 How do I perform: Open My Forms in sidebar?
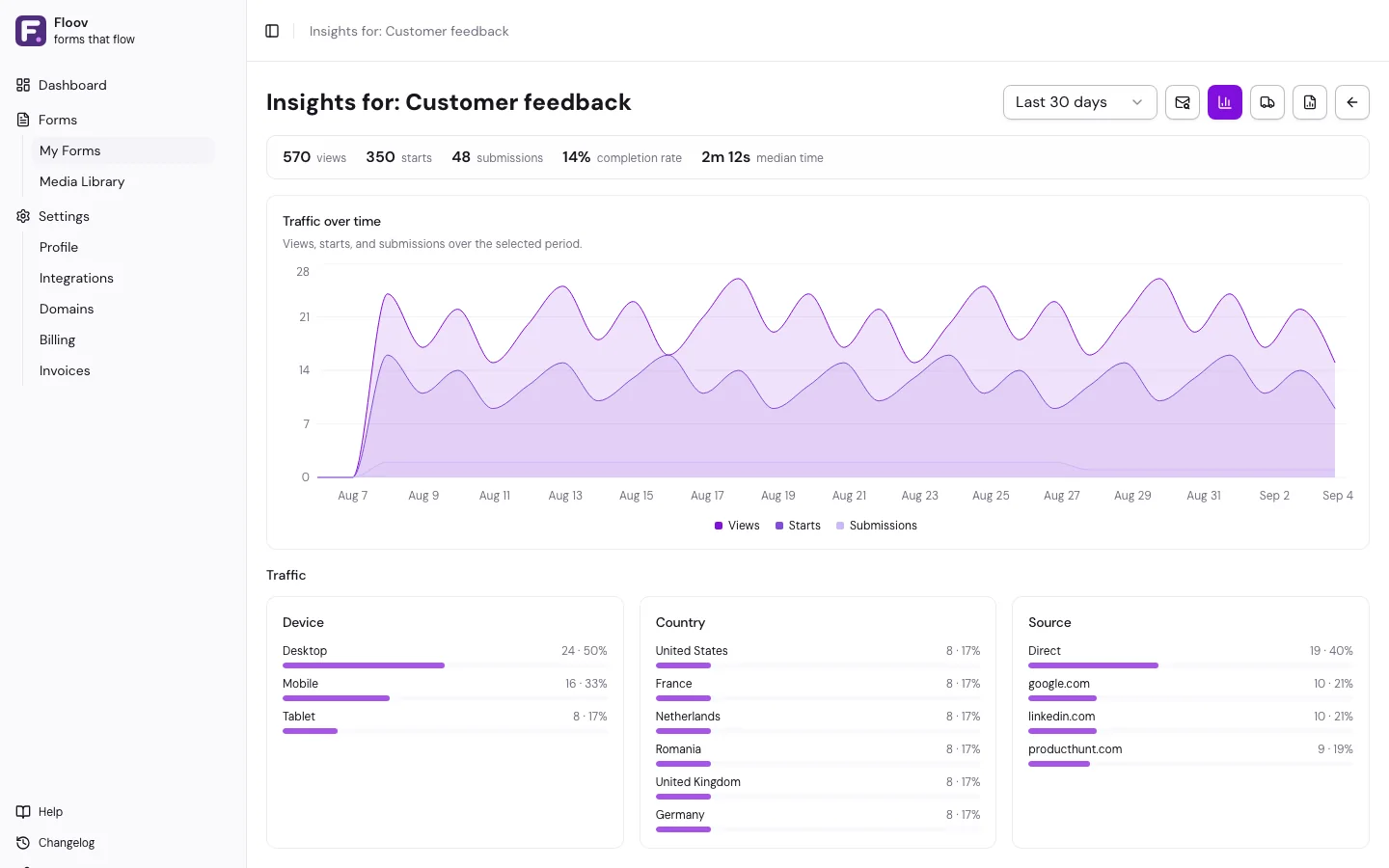tap(123, 150)
